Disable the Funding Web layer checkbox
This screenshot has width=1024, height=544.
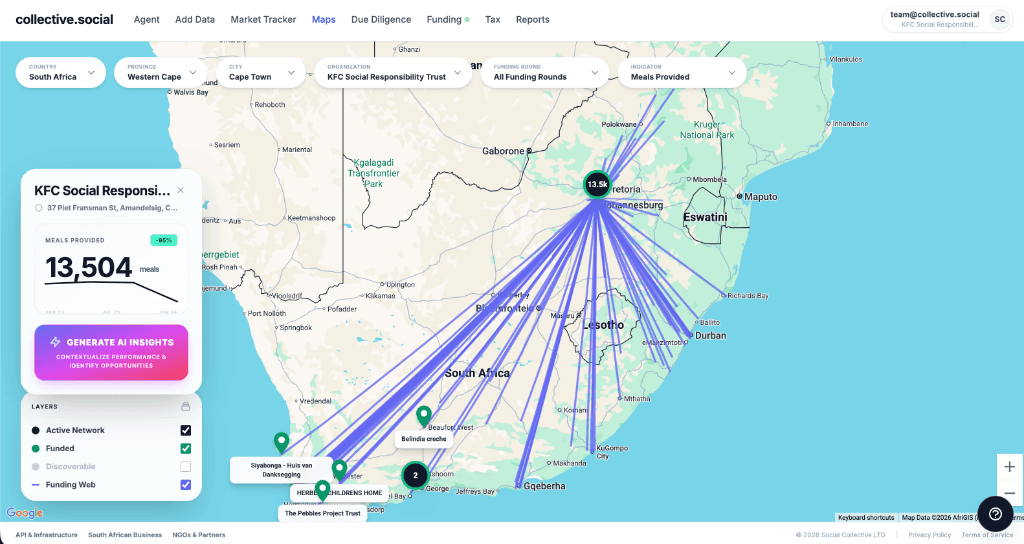click(185, 485)
